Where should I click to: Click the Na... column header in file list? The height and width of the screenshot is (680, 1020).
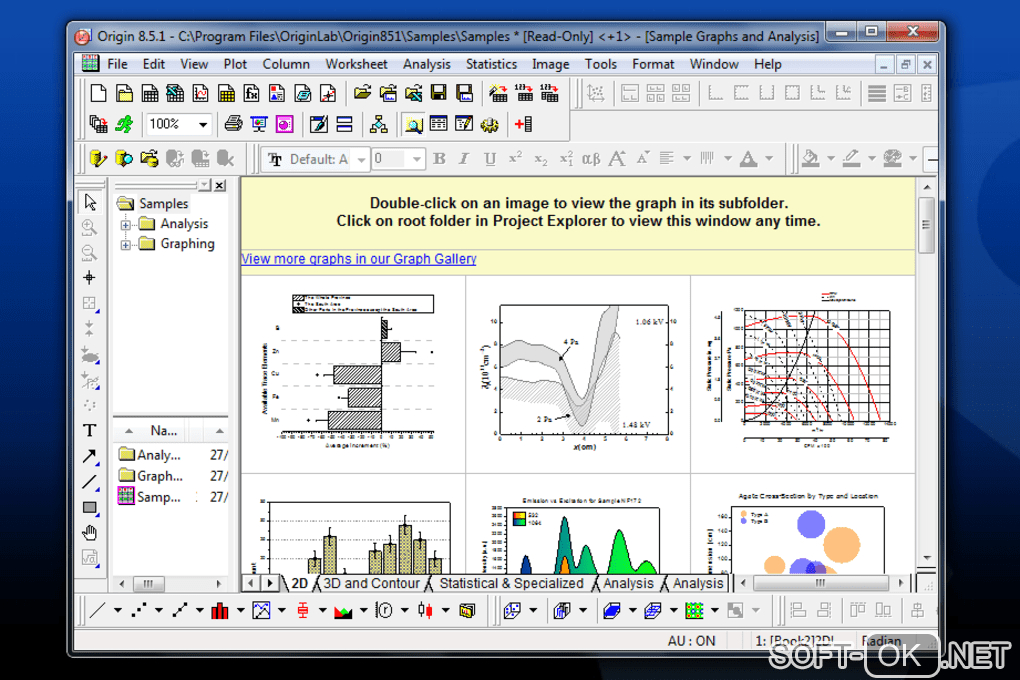pyautogui.click(x=164, y=430)
